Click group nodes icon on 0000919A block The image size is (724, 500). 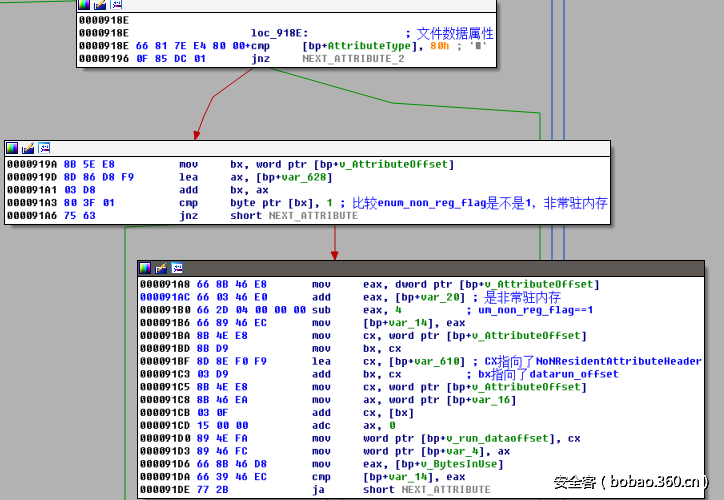point(43,148)
